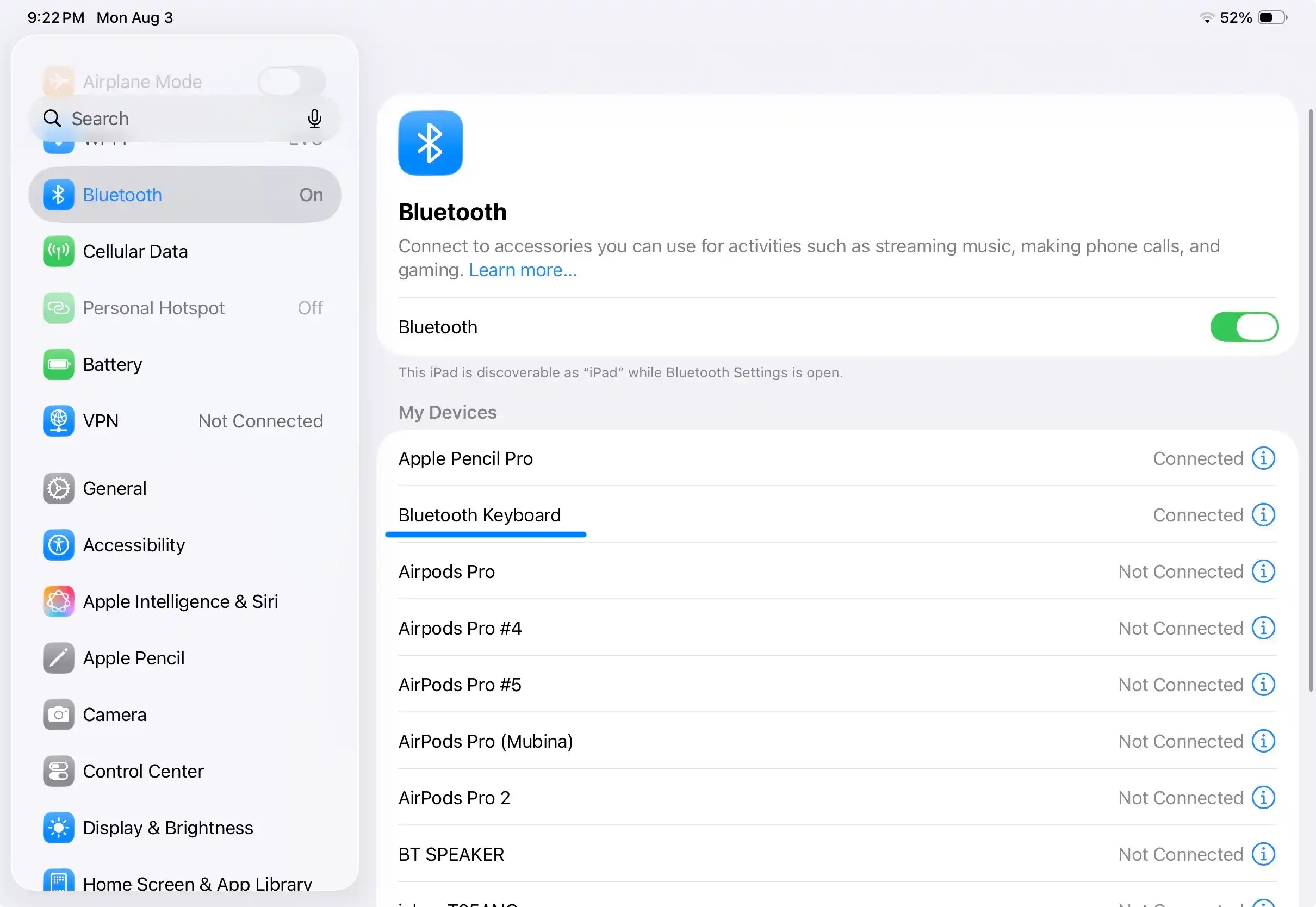Open info for AirPods Pro #5
Image resolution: width=1316 pixels, height=907 pixels.
[x=1263, y=685]
